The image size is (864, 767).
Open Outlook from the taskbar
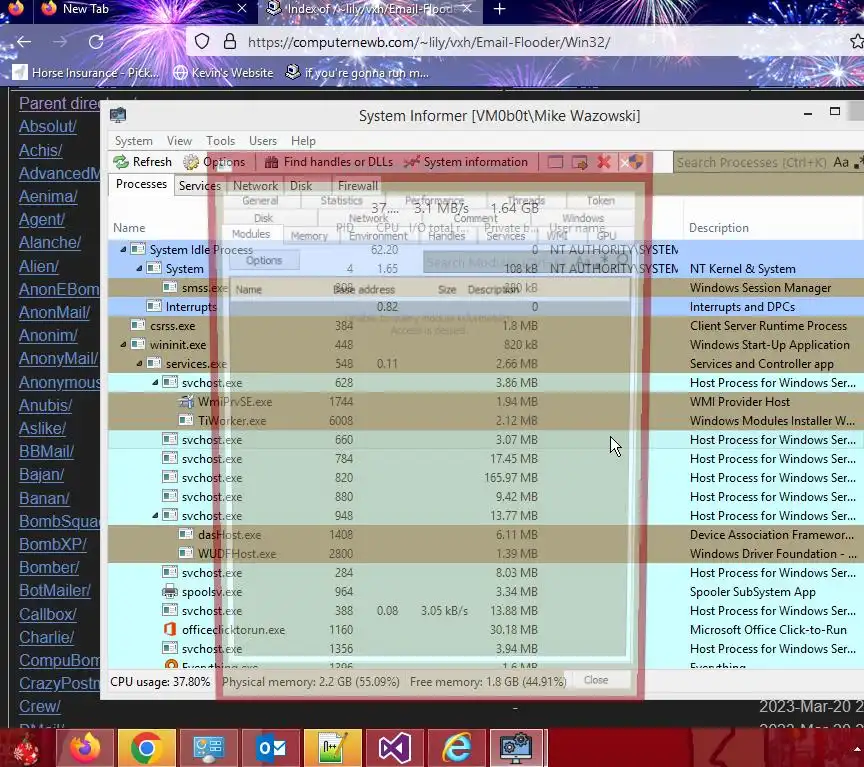pyautogui.click(x=271, y=748)
